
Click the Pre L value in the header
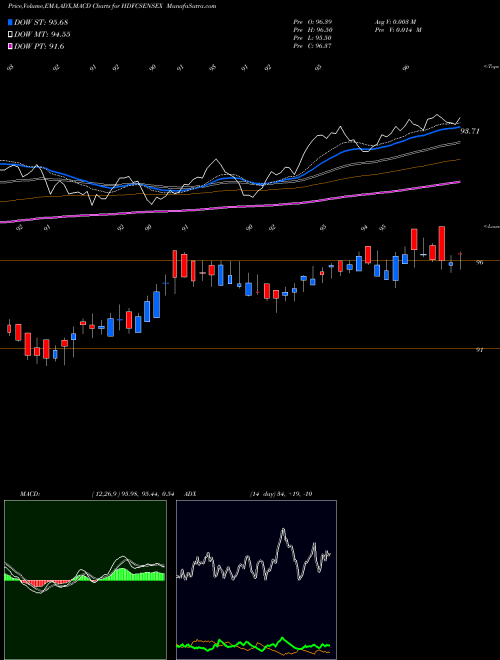click(313, 38)
